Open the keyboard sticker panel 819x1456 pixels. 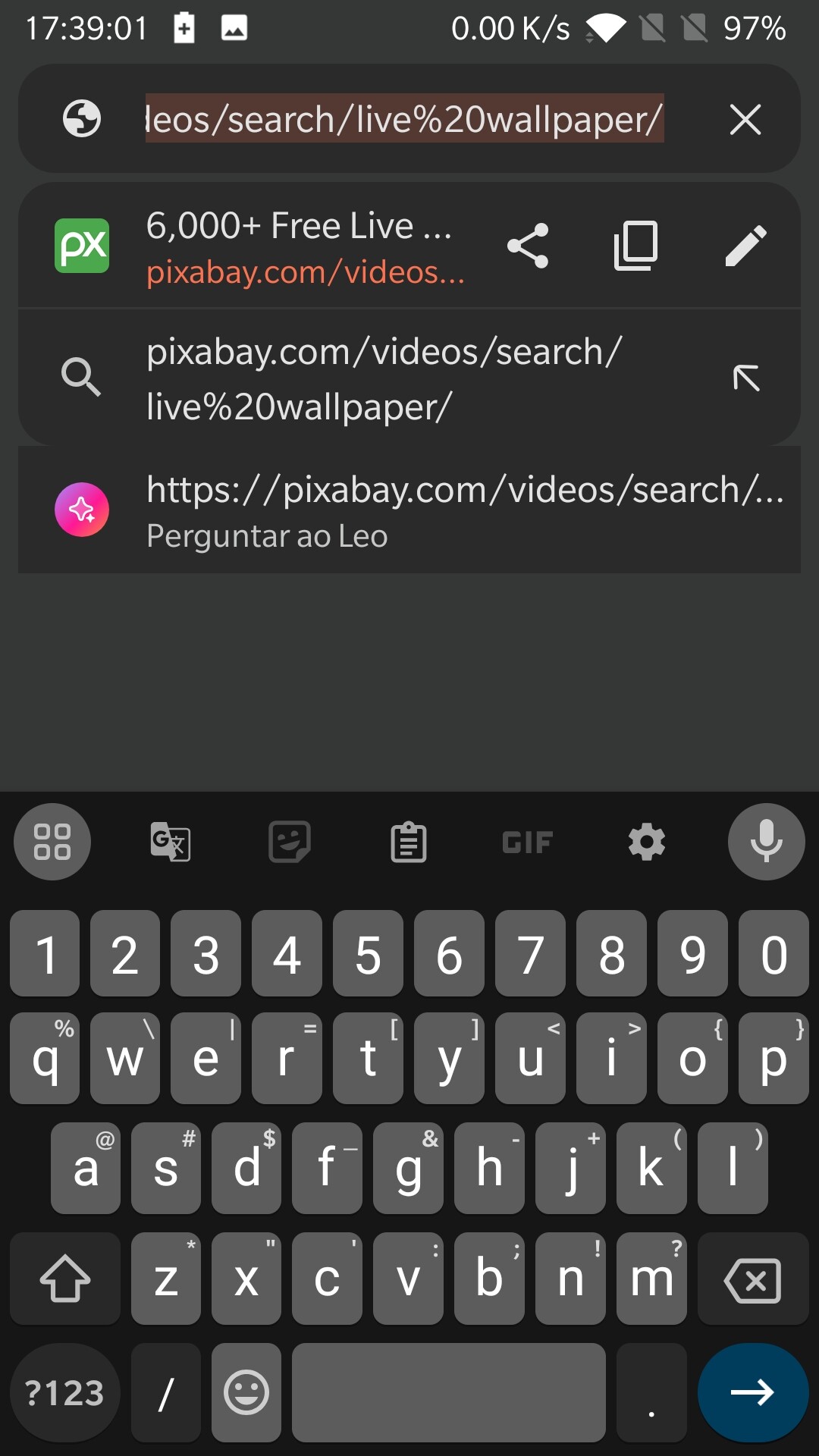(x=290, y=842)
